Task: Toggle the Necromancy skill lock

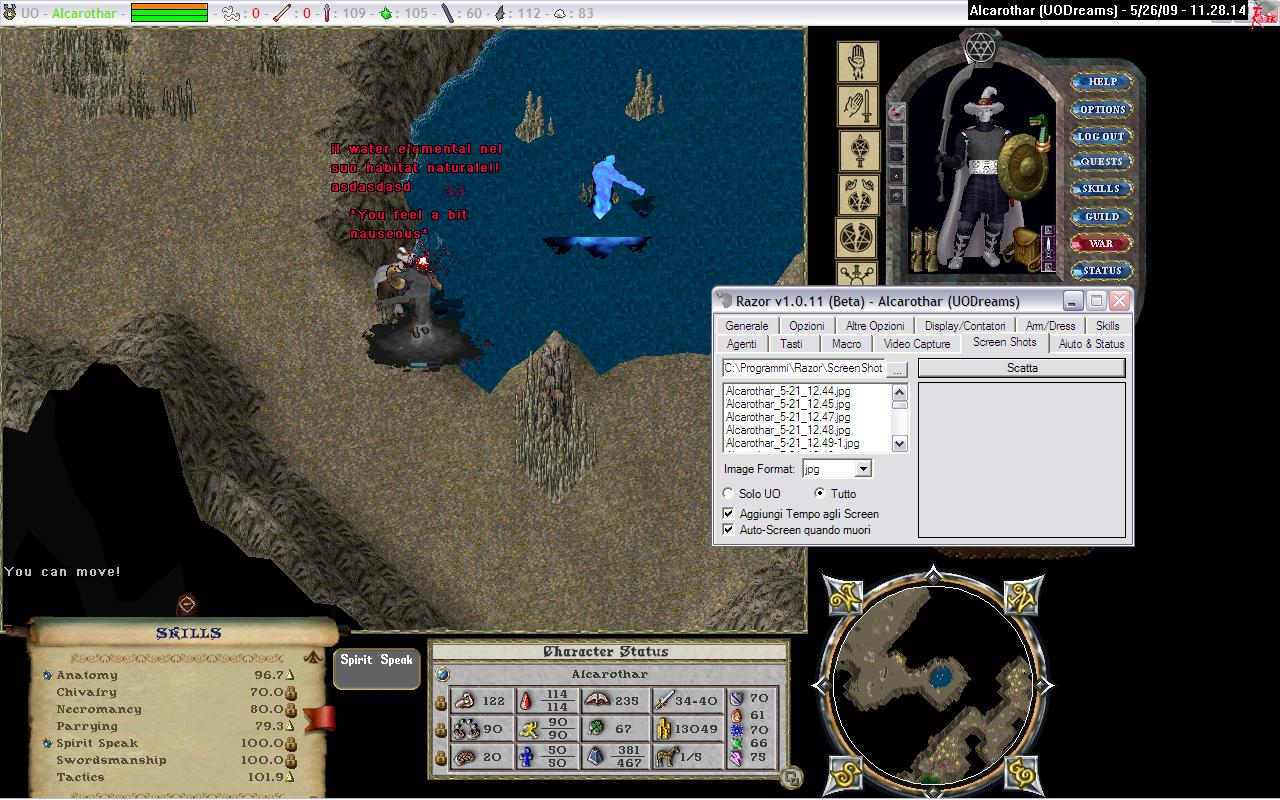Action: [291, 709]
